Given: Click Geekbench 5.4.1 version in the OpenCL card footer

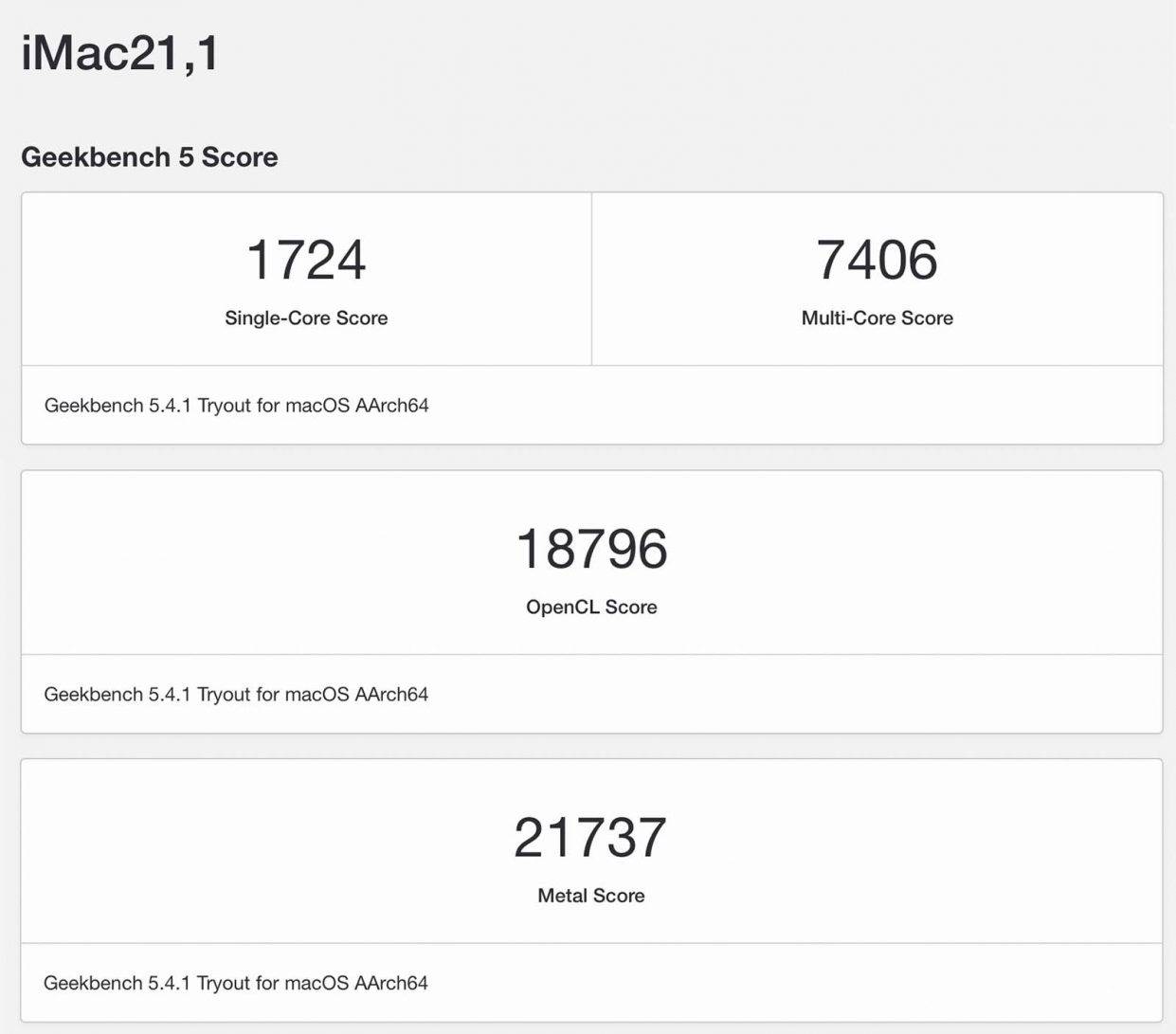Looking at the screenshot, I should point(118,695).
